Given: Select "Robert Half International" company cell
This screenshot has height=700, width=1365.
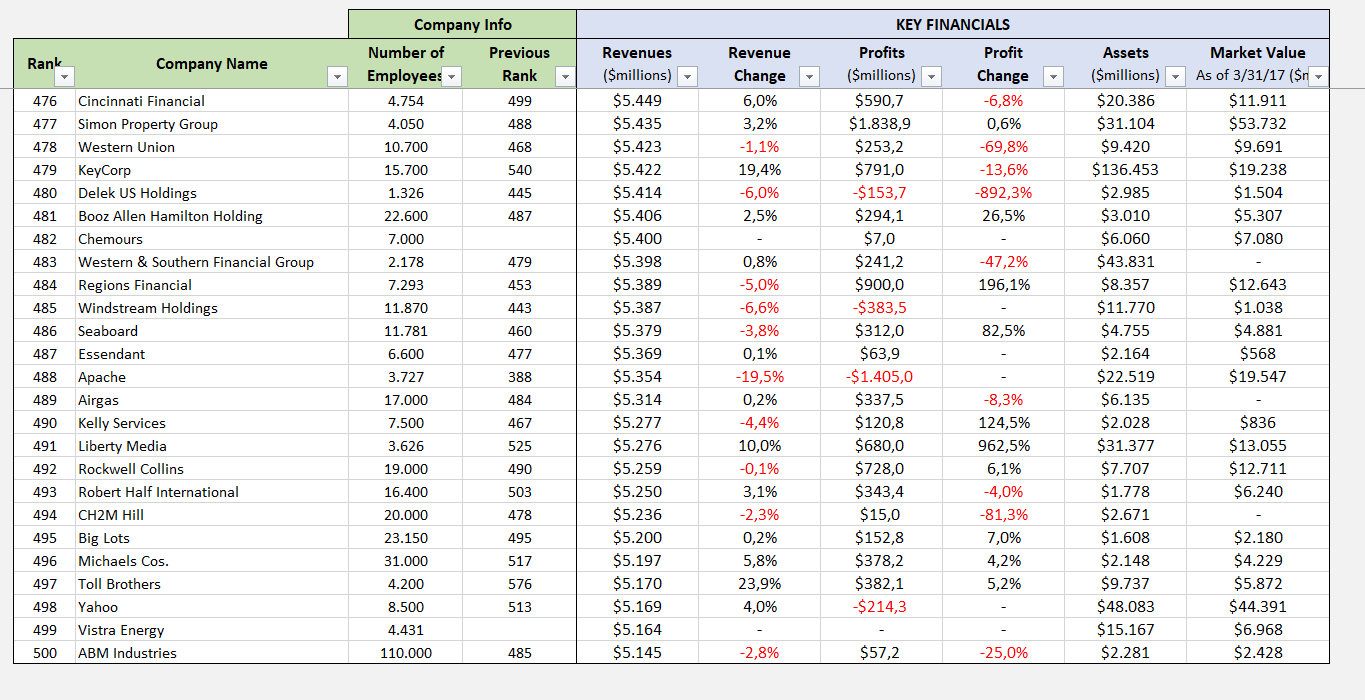Looking at the screenshot, I should 212,492.
